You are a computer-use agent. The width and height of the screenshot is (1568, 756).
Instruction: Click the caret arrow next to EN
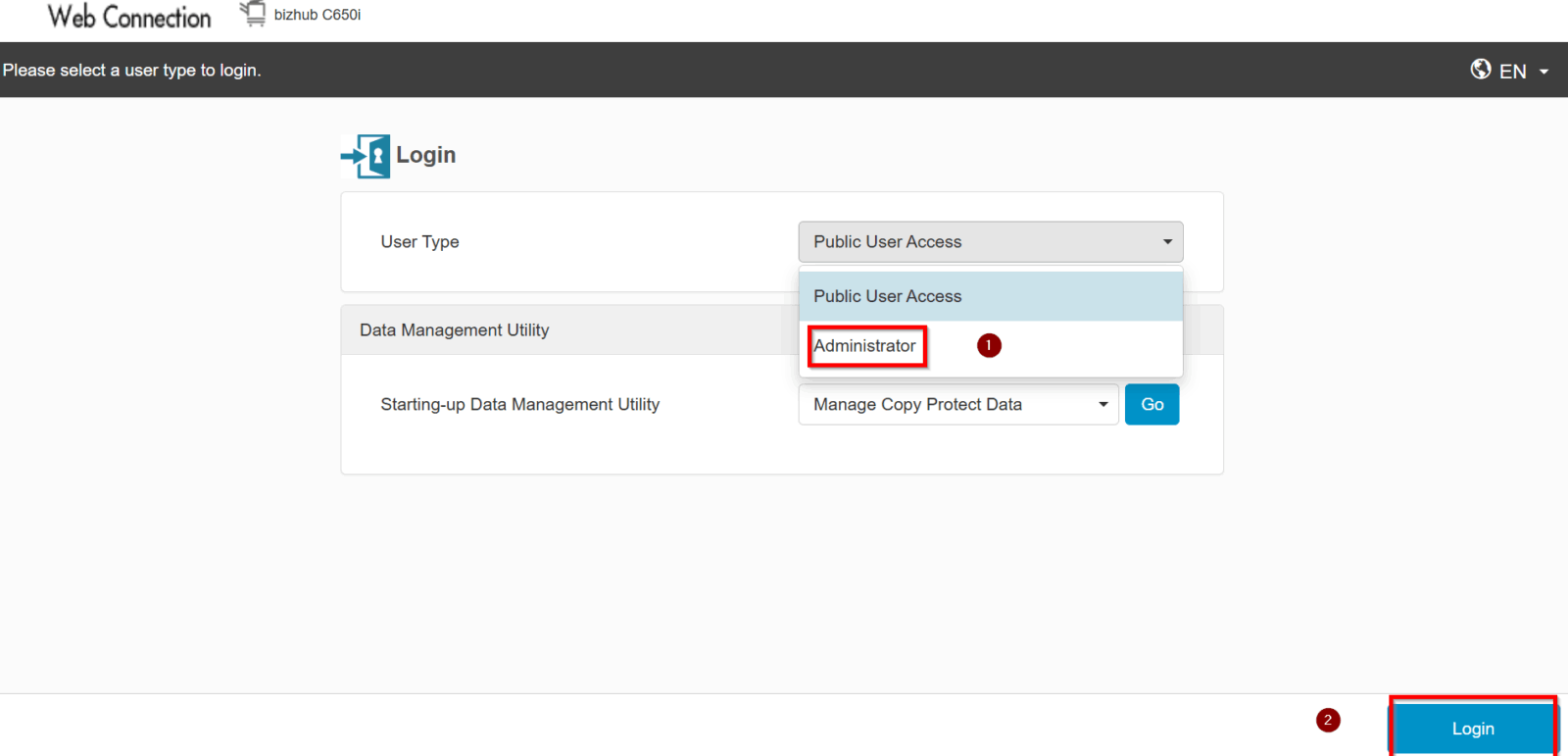coord(1543,72)
